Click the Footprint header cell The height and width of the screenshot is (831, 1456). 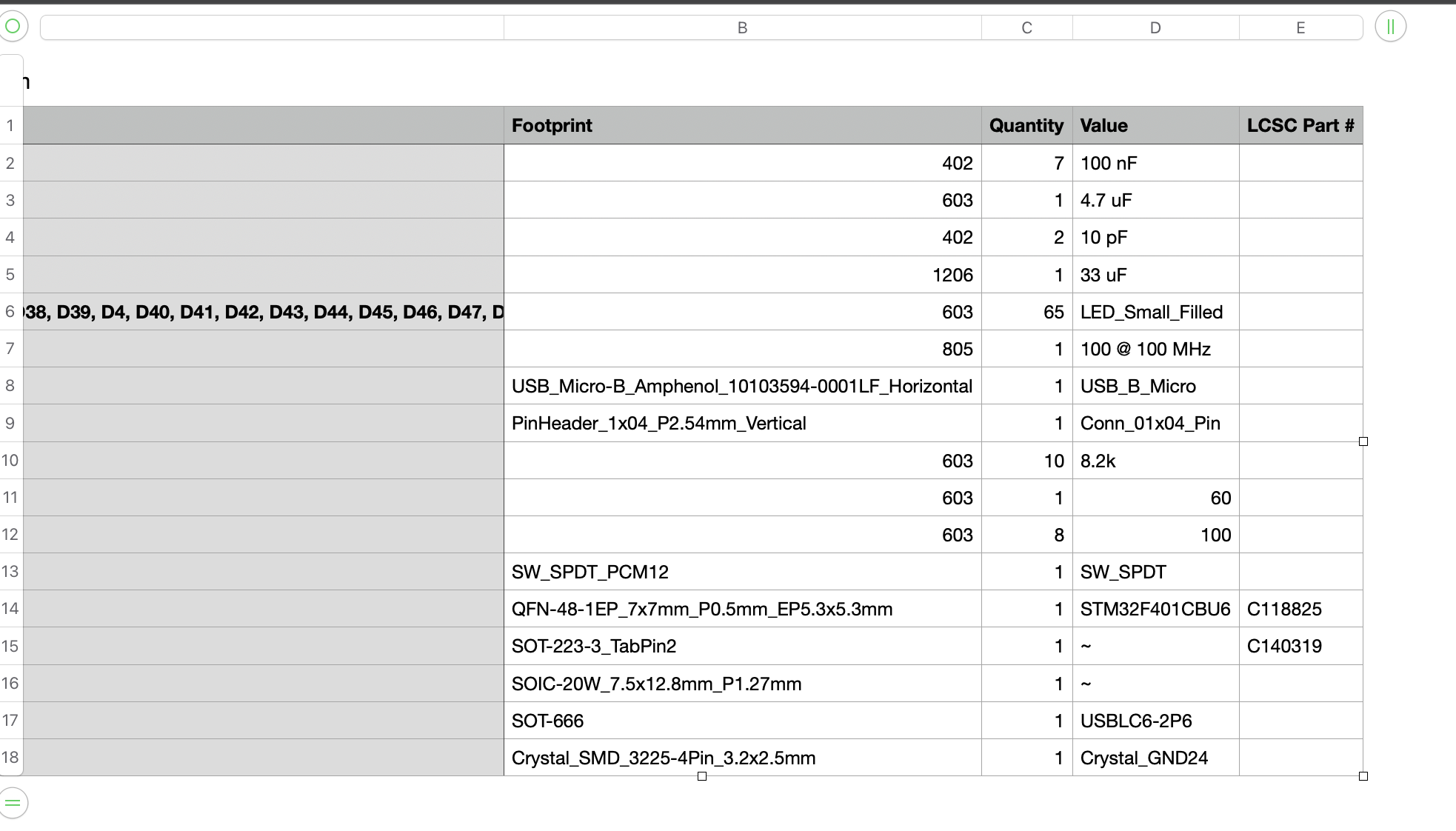742,125
